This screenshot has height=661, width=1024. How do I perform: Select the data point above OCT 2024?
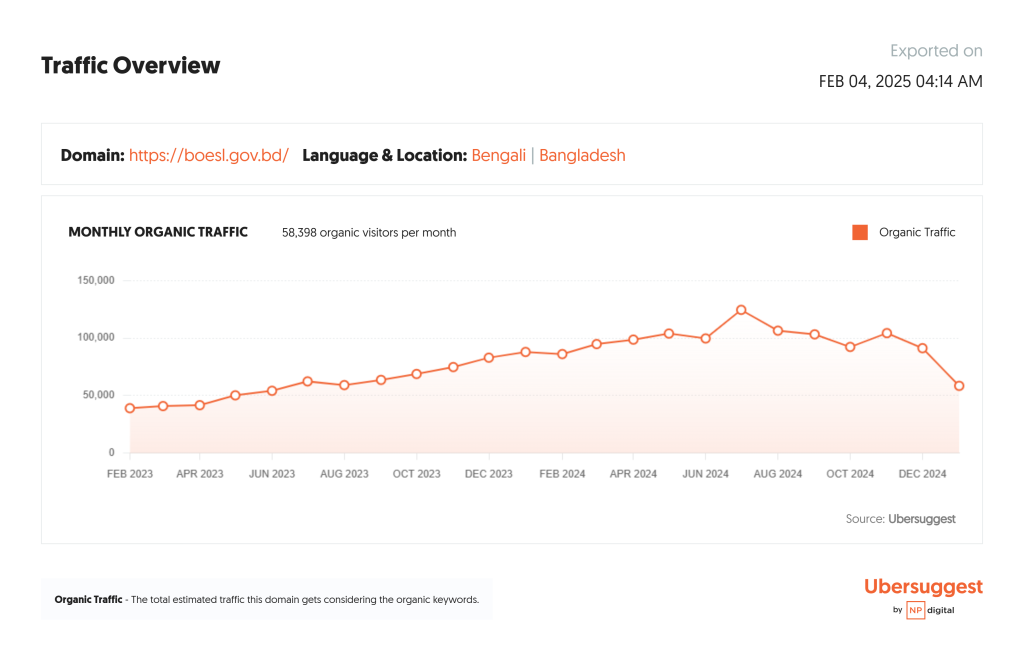point(850,347)
